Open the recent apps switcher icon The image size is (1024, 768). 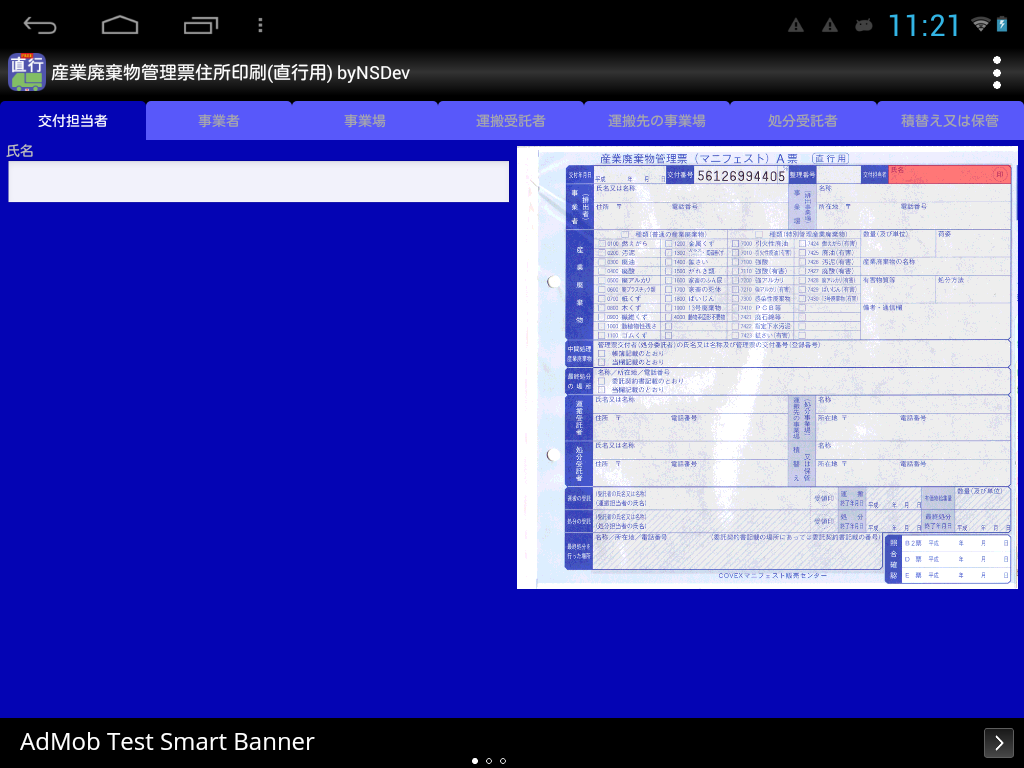click(201, 25)
